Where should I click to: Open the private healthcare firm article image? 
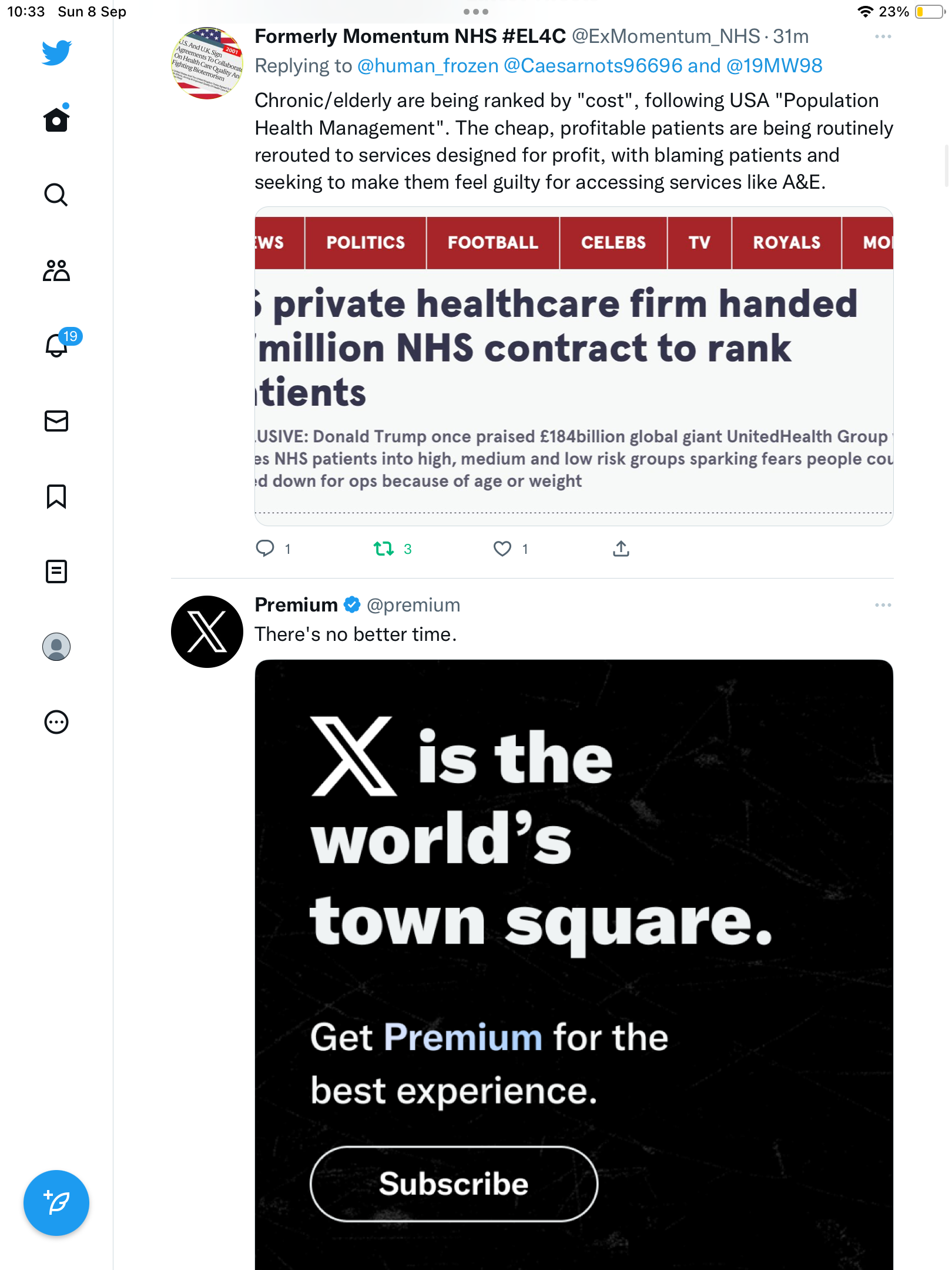tap(574, 366)
